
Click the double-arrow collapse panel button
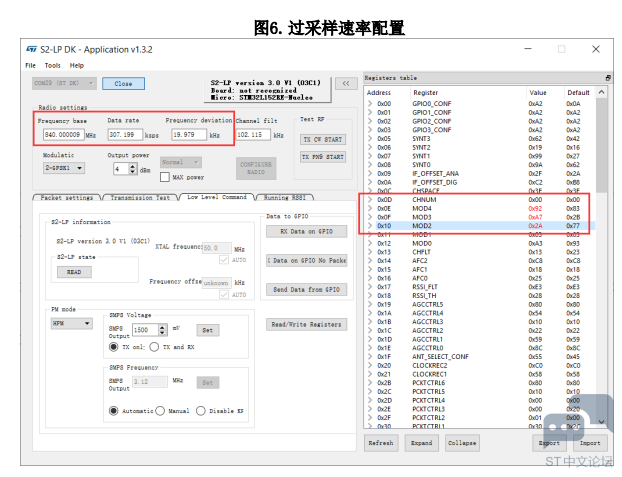(346, 84)
